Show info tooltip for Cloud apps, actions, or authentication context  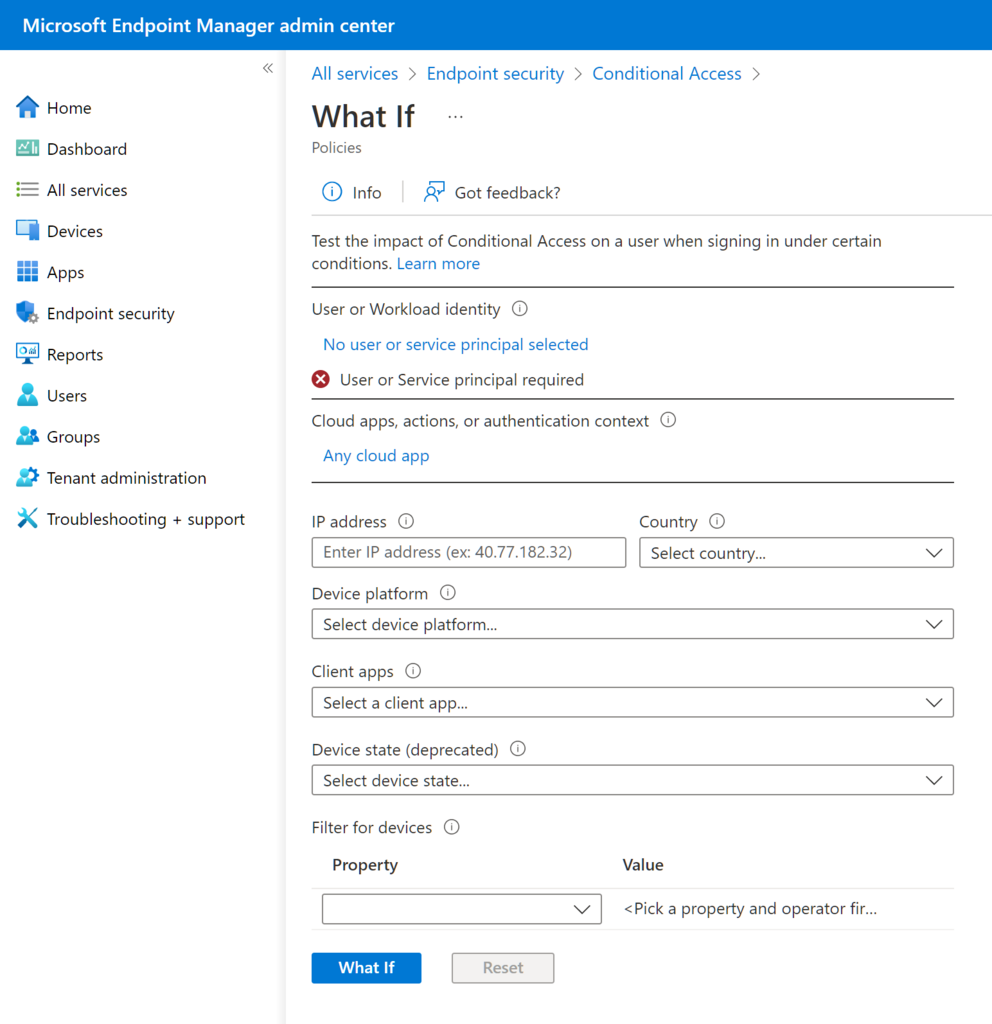click(x=668, y=420)
